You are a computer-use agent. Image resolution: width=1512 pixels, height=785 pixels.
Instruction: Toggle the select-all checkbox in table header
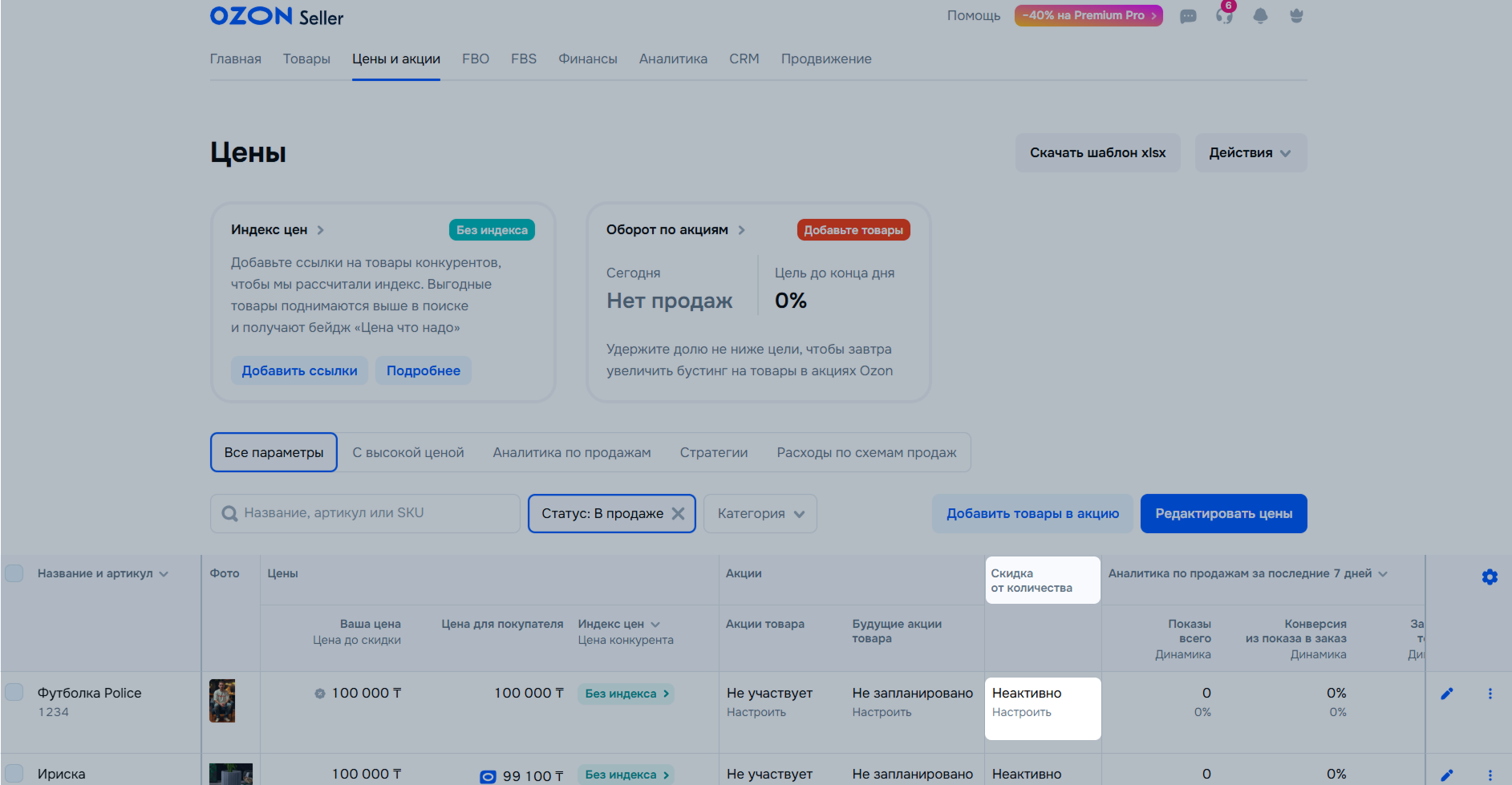point(14,573)
